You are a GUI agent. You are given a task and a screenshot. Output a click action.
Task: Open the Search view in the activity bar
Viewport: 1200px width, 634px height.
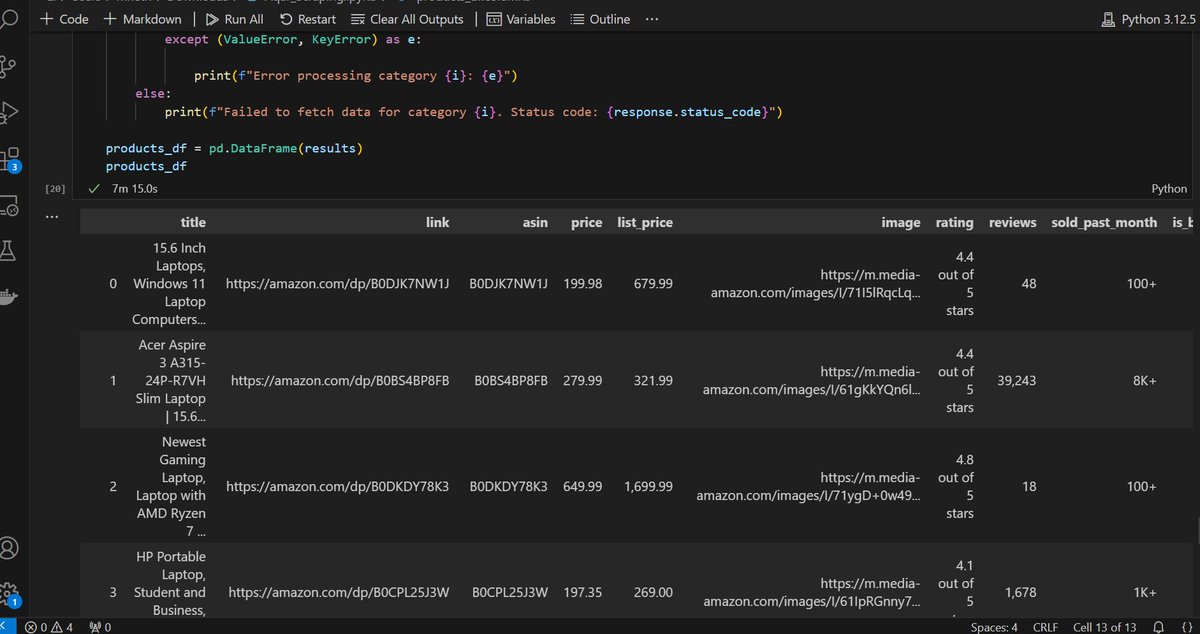(x=9, y=18)
